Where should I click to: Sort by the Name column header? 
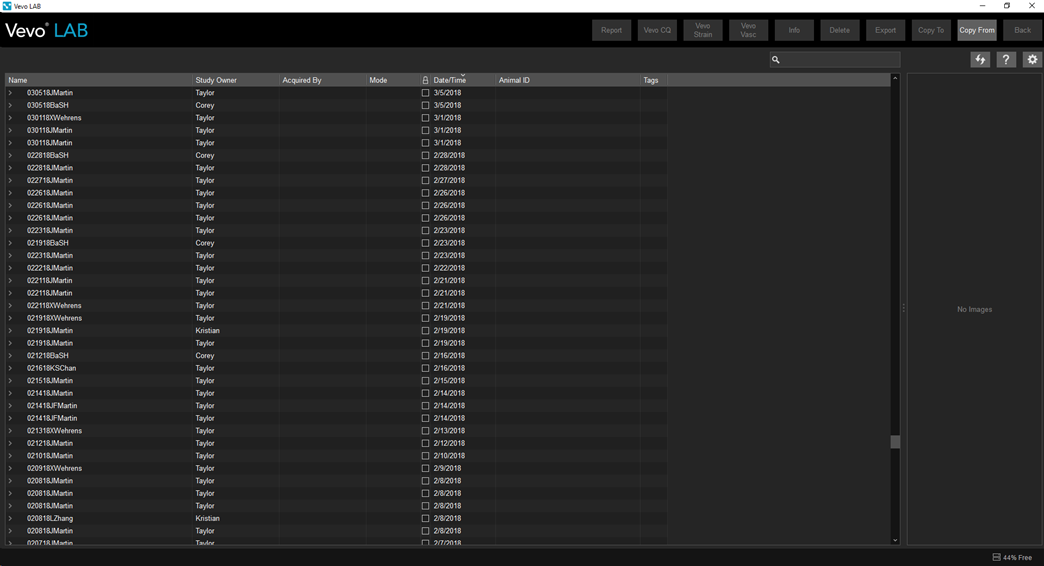99,80
